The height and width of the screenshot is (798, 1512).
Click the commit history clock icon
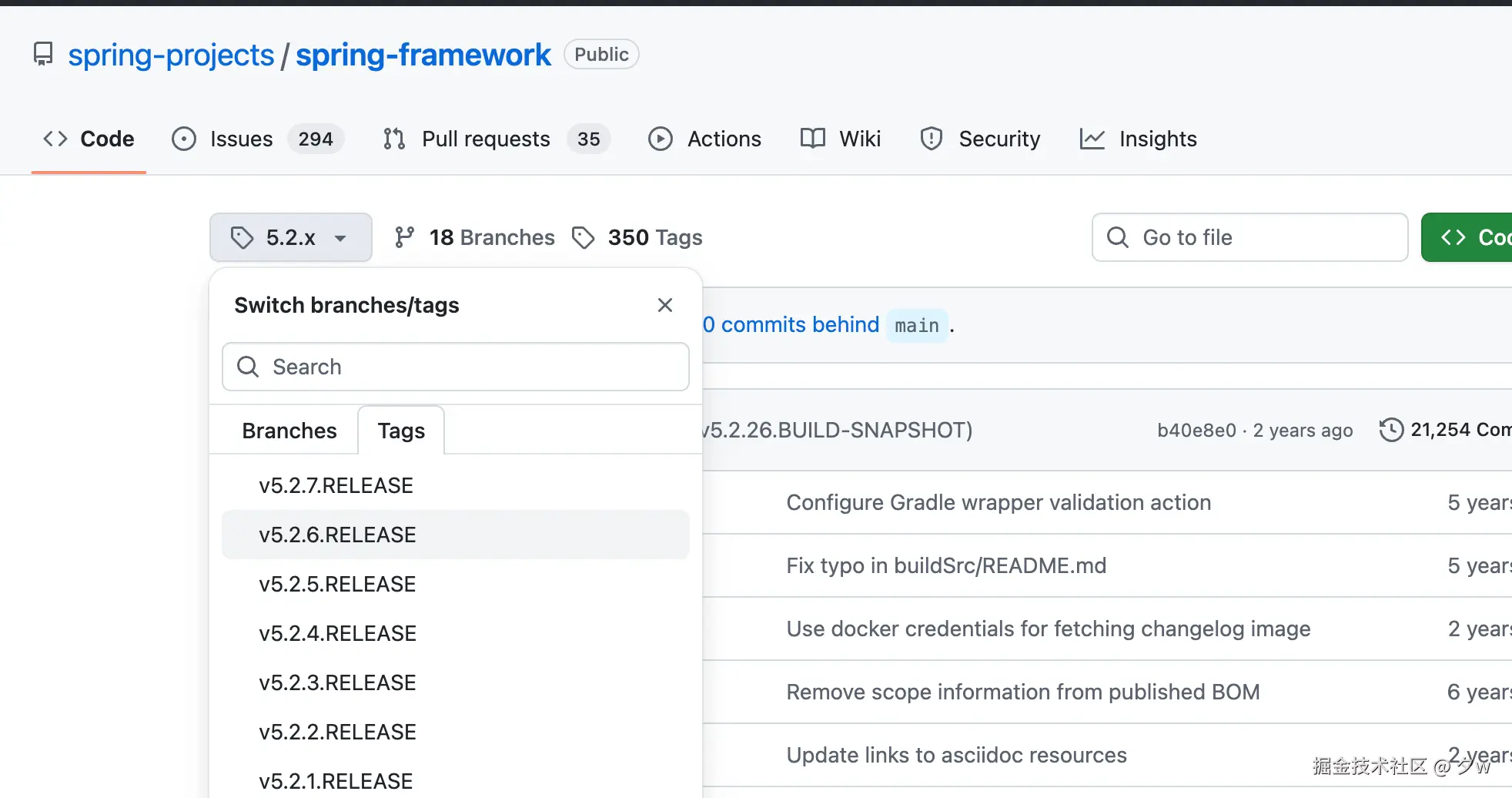click(1390, 430)
